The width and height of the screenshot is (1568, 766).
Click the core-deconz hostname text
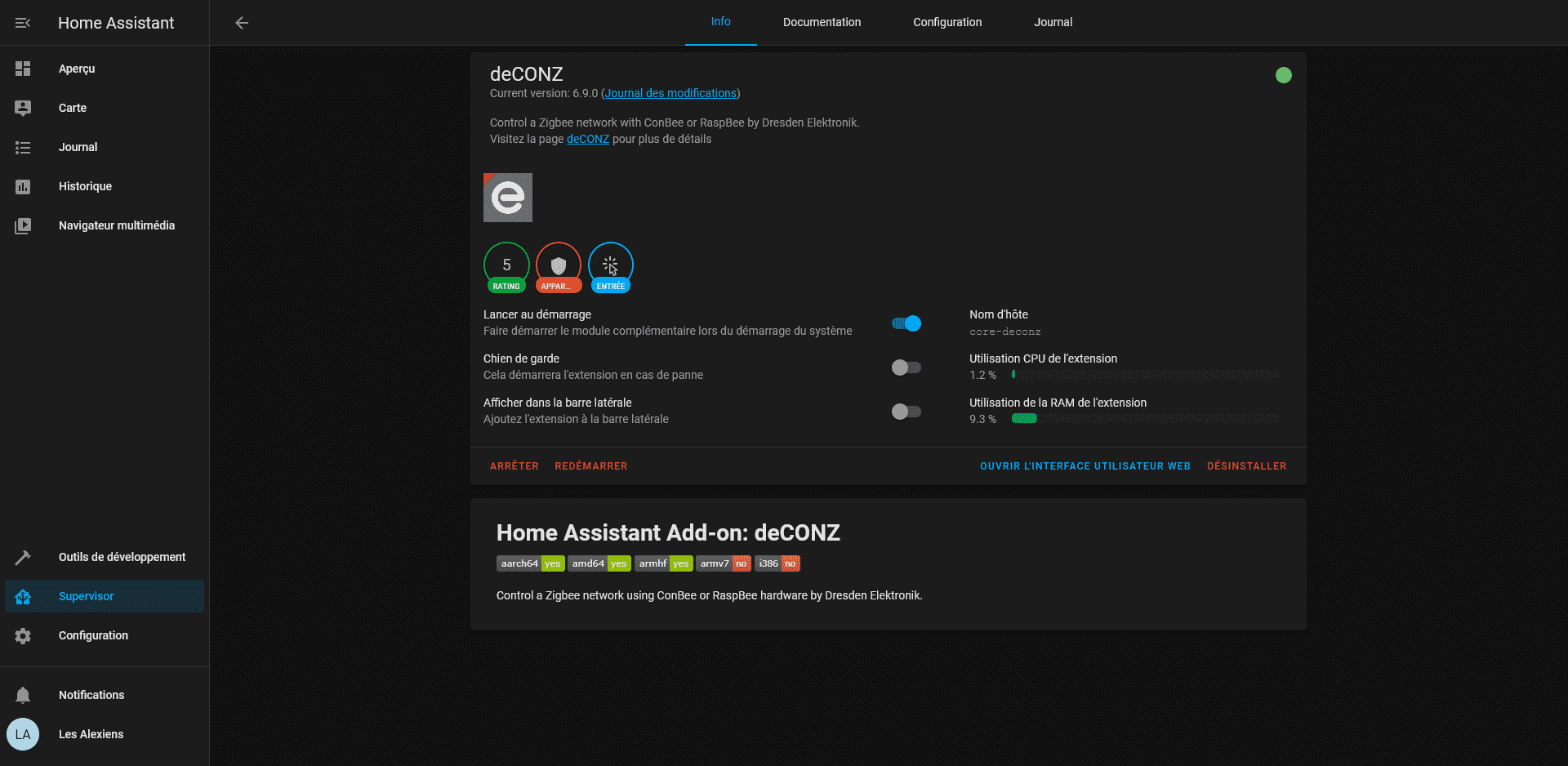(x=1005, y=332)
